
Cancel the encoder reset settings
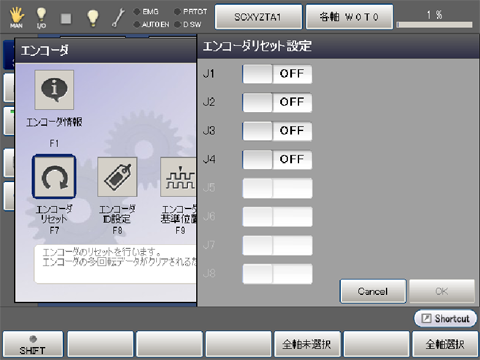click(x=373, y=291)
